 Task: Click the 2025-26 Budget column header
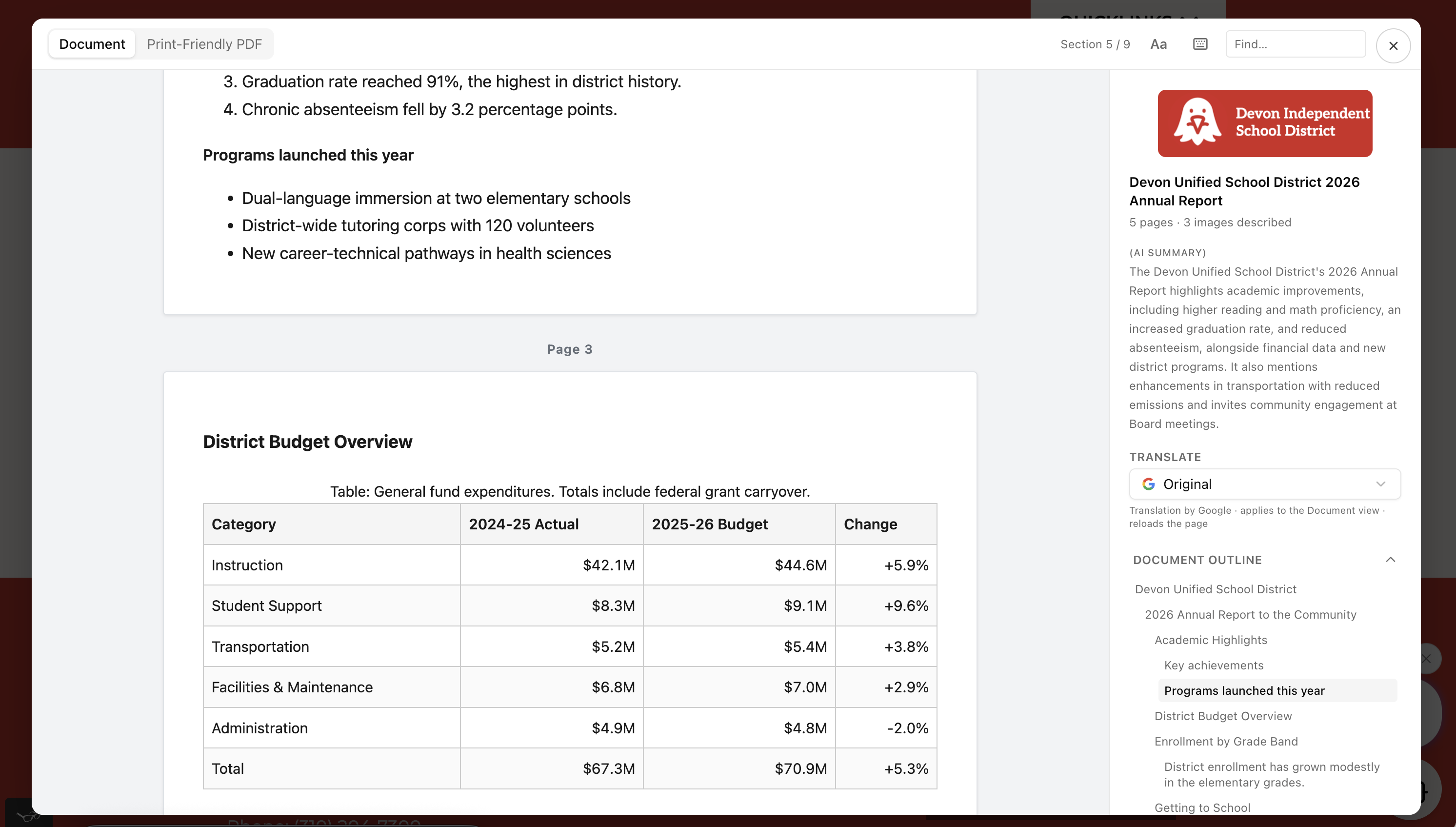pyautogui.click(x=739, y=524)
